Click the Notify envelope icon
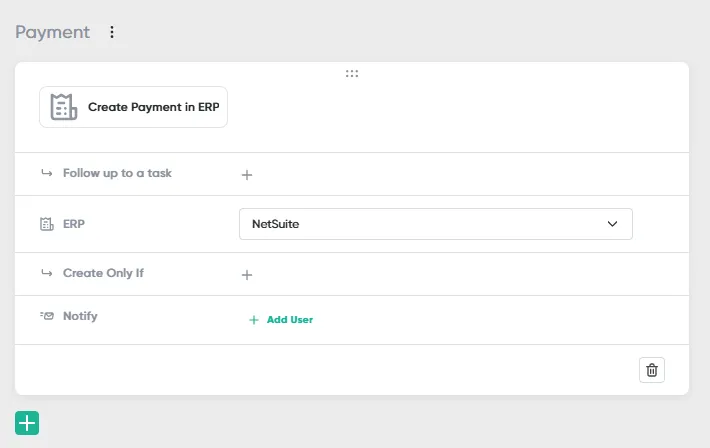The height and width of the screenshot is (448, 710). (47, 316)
